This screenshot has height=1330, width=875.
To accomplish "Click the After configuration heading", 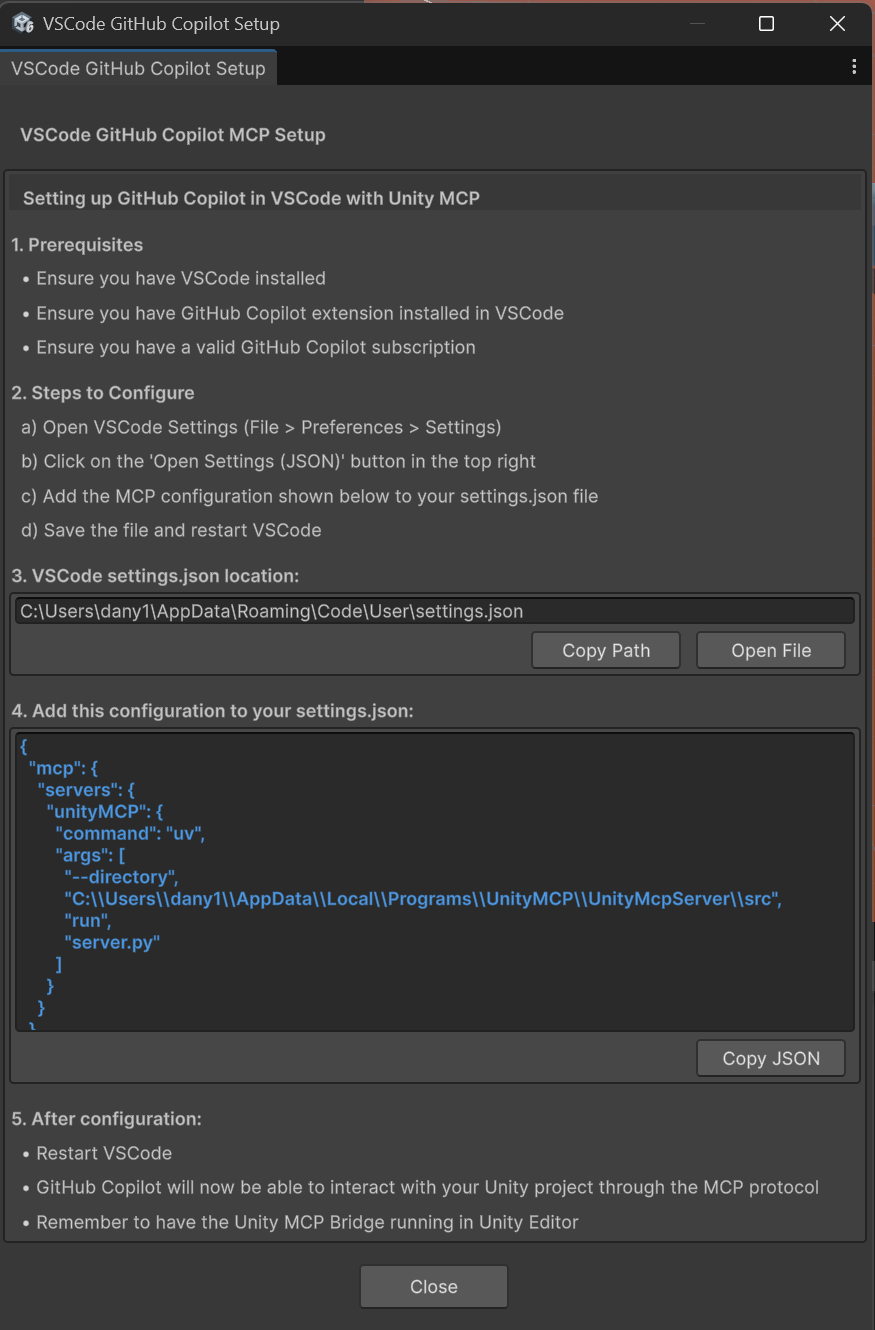I will pyautogui.click(x=106, y=1119).
